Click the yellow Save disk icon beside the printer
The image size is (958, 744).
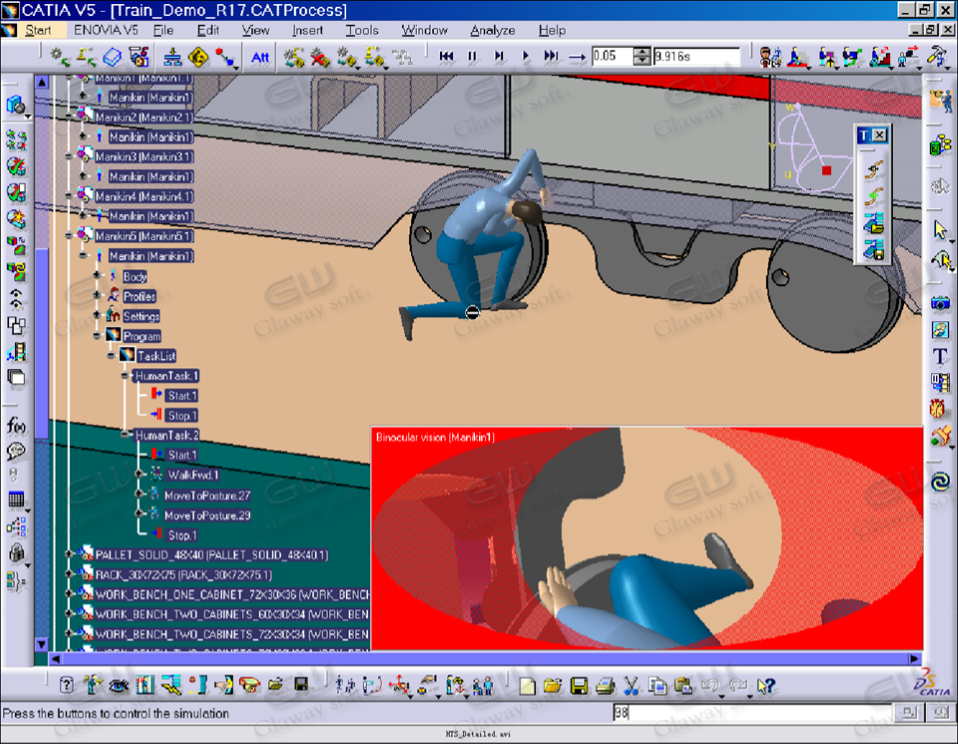coord(579,686)
